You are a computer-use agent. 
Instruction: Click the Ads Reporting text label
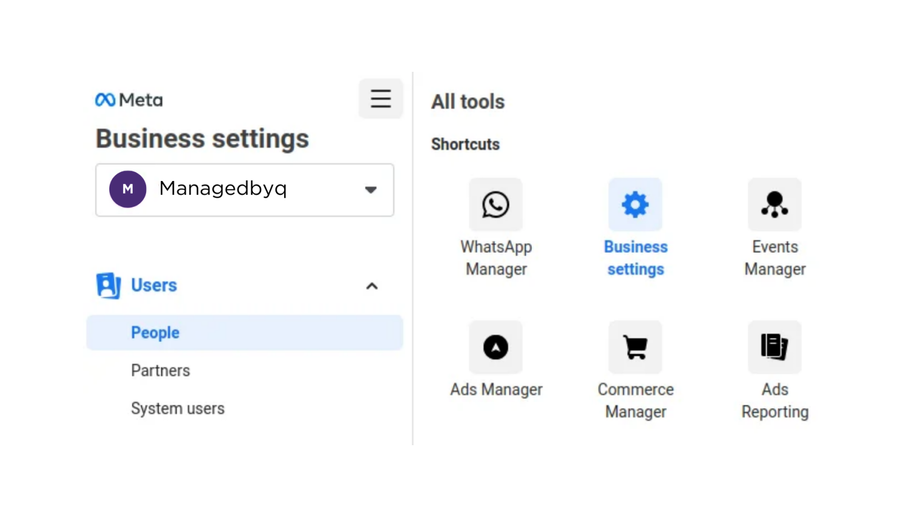point(774,400)
